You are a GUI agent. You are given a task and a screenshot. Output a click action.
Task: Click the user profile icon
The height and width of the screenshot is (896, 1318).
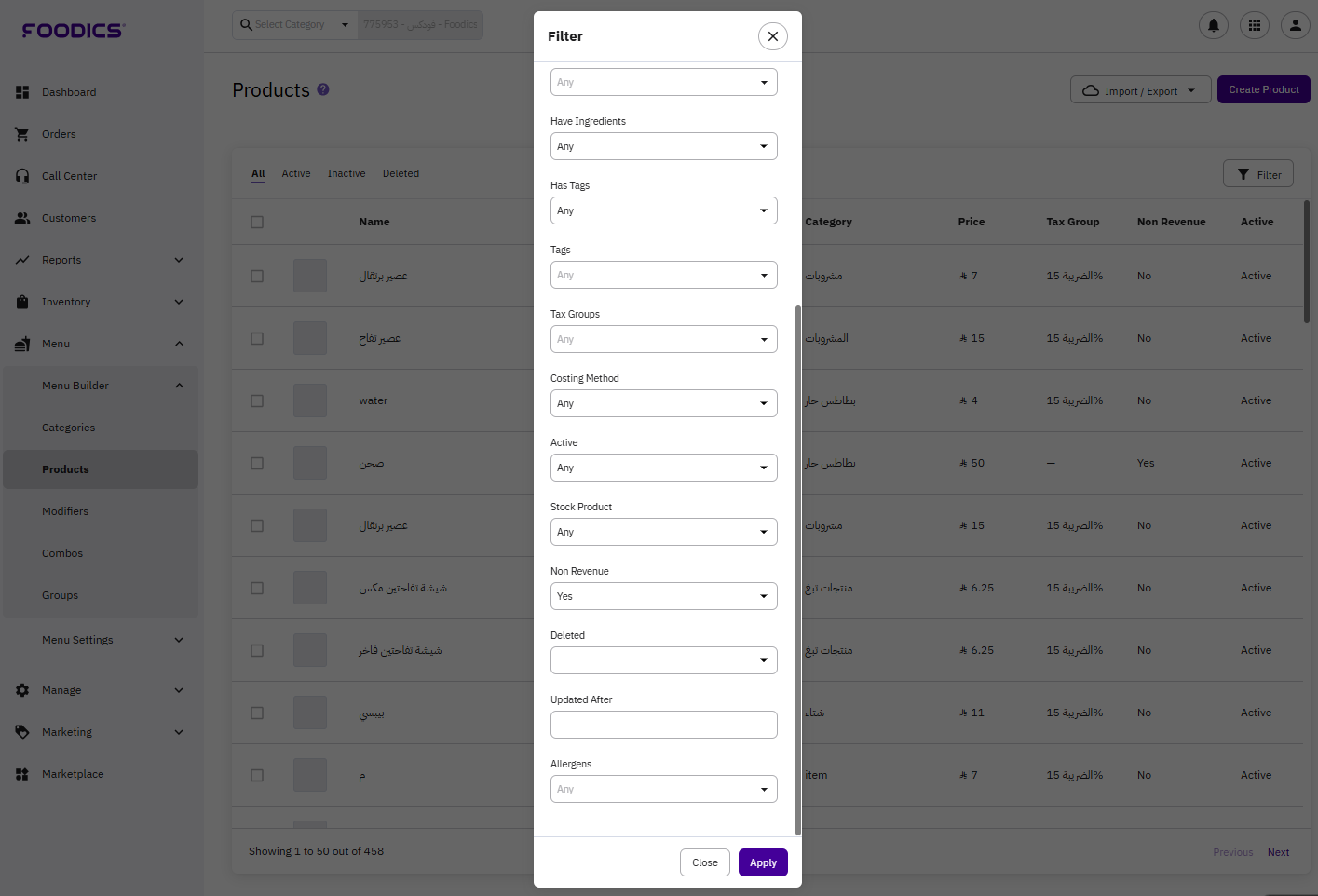[1296, 25]
